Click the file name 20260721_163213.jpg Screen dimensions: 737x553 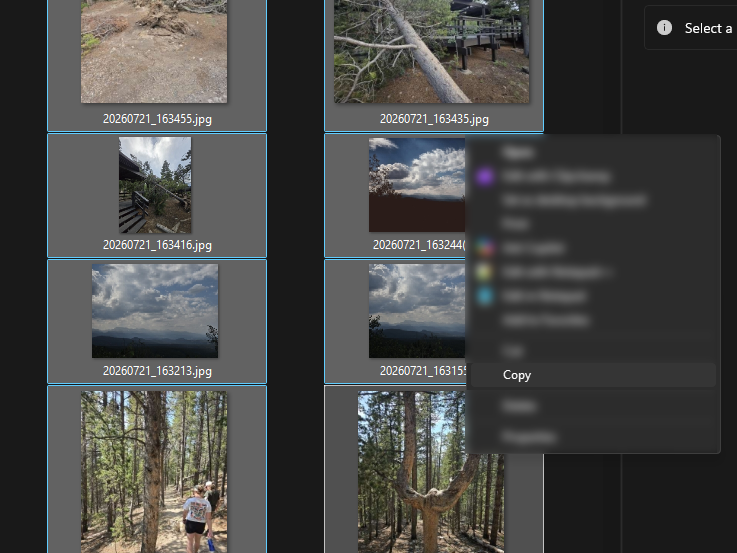[157, 371]
